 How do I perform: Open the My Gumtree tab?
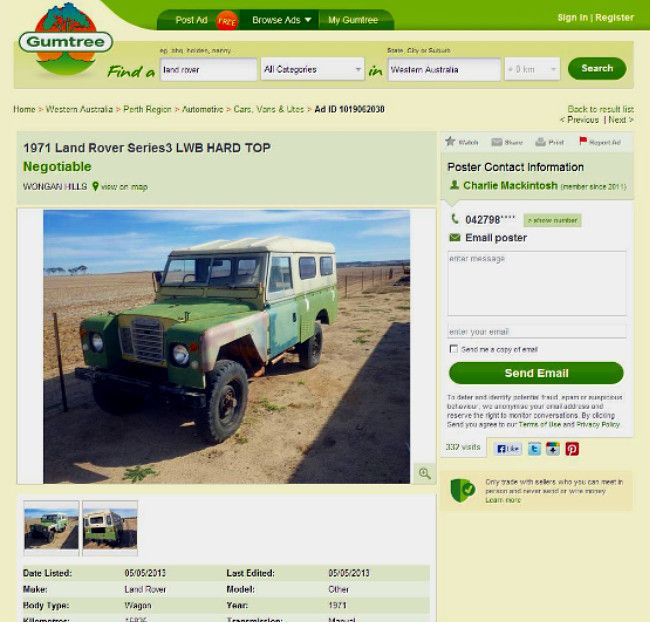(353, 20)
